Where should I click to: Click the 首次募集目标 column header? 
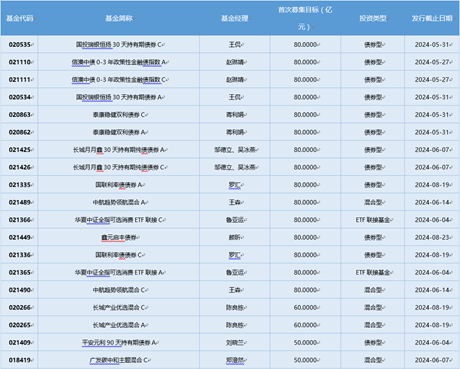click(x=305, y=18)
